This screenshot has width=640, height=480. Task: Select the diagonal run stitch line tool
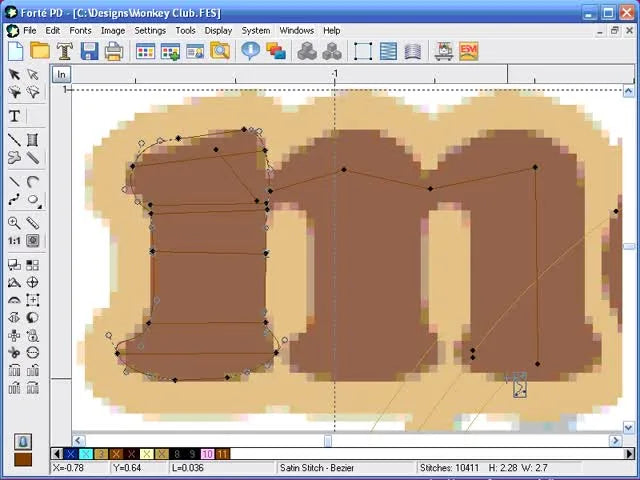14,140
